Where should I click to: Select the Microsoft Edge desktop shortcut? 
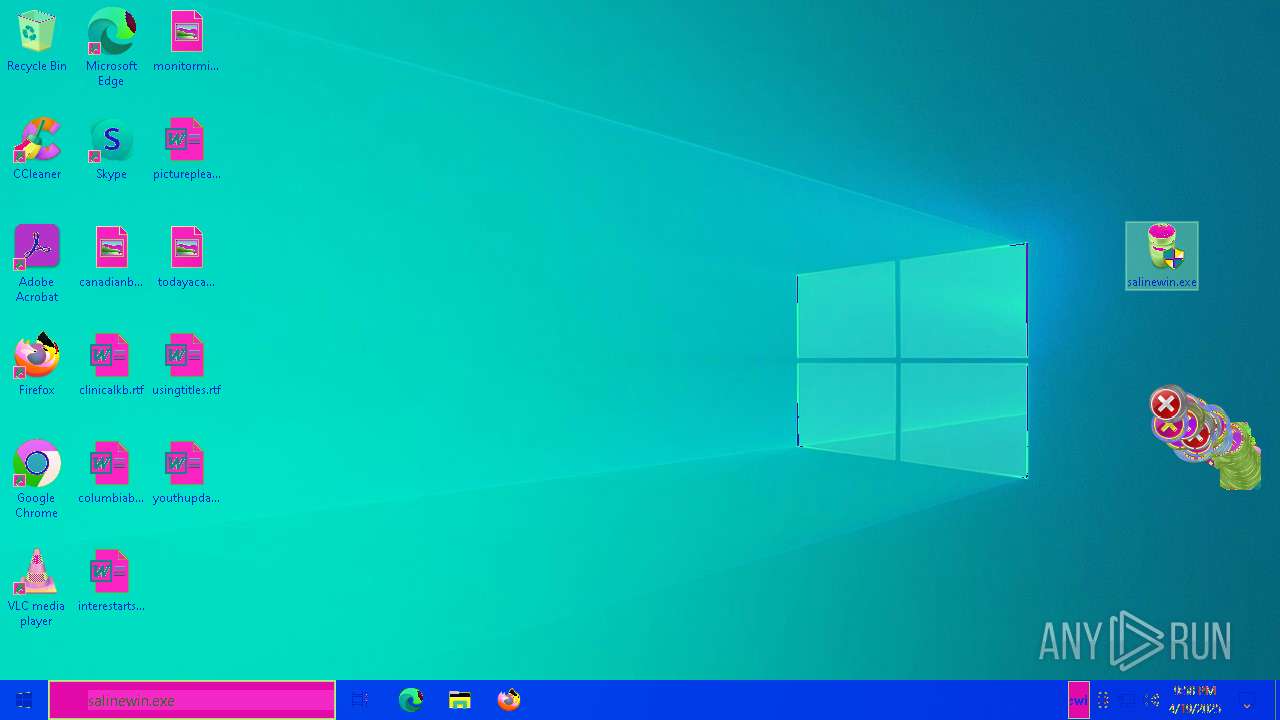coord(111,47)
